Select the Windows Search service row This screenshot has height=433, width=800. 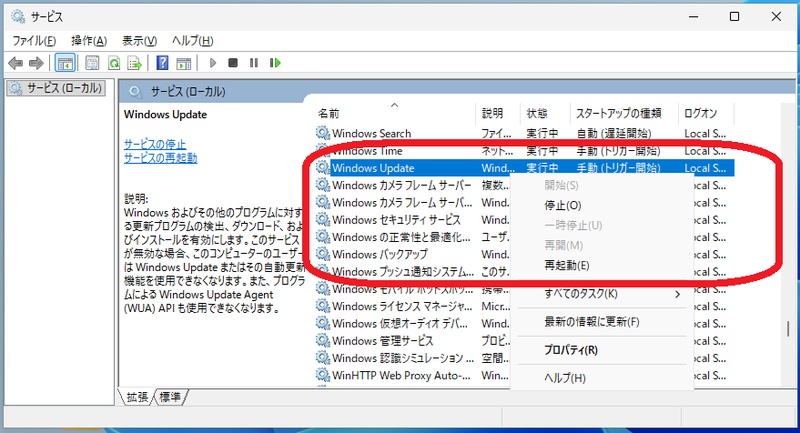524,133
